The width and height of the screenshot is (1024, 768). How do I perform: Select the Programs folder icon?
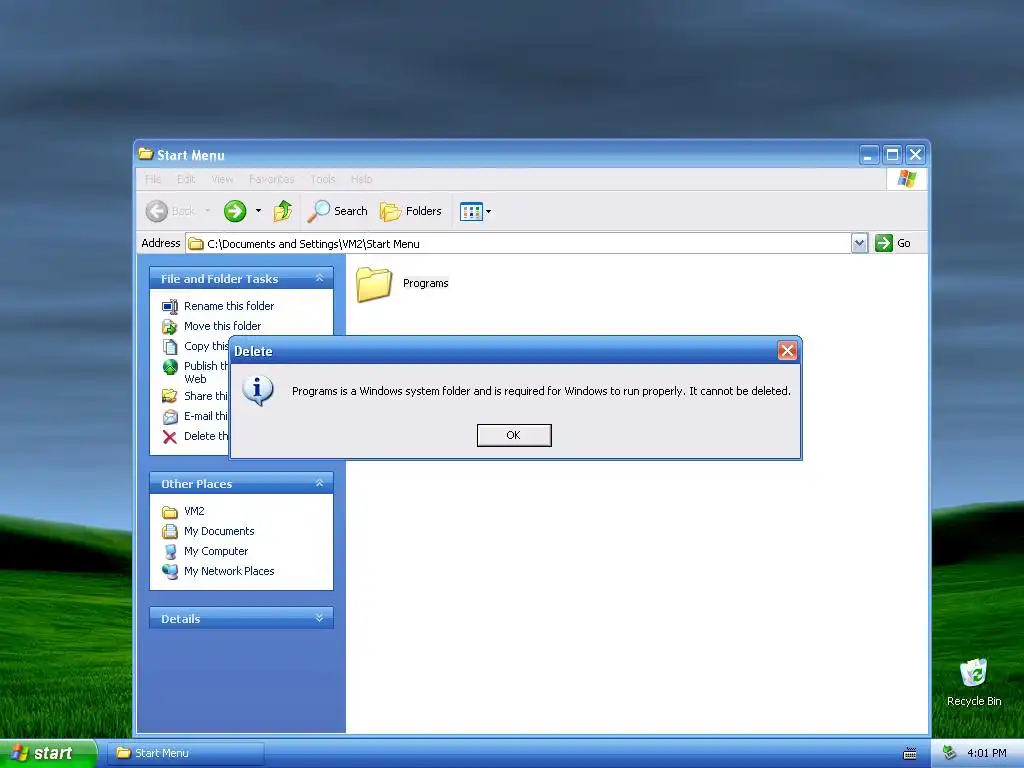(374, 284)
